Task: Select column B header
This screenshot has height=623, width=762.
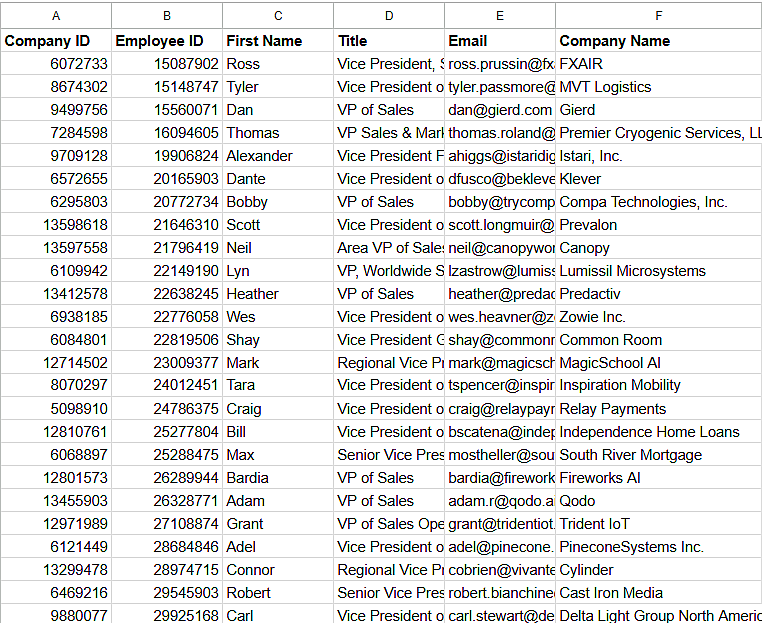Action: tap(166, 15)
